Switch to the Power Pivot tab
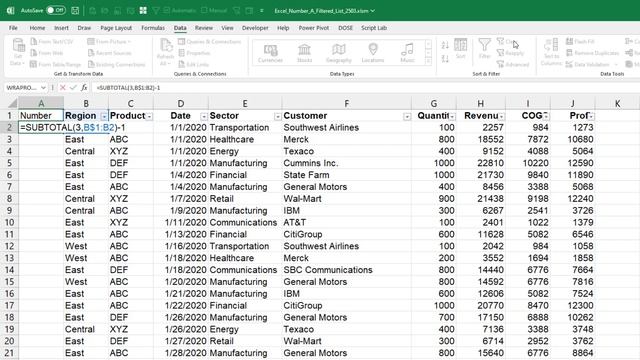Screen dimensions: 640x360 [x=313, y=28]
